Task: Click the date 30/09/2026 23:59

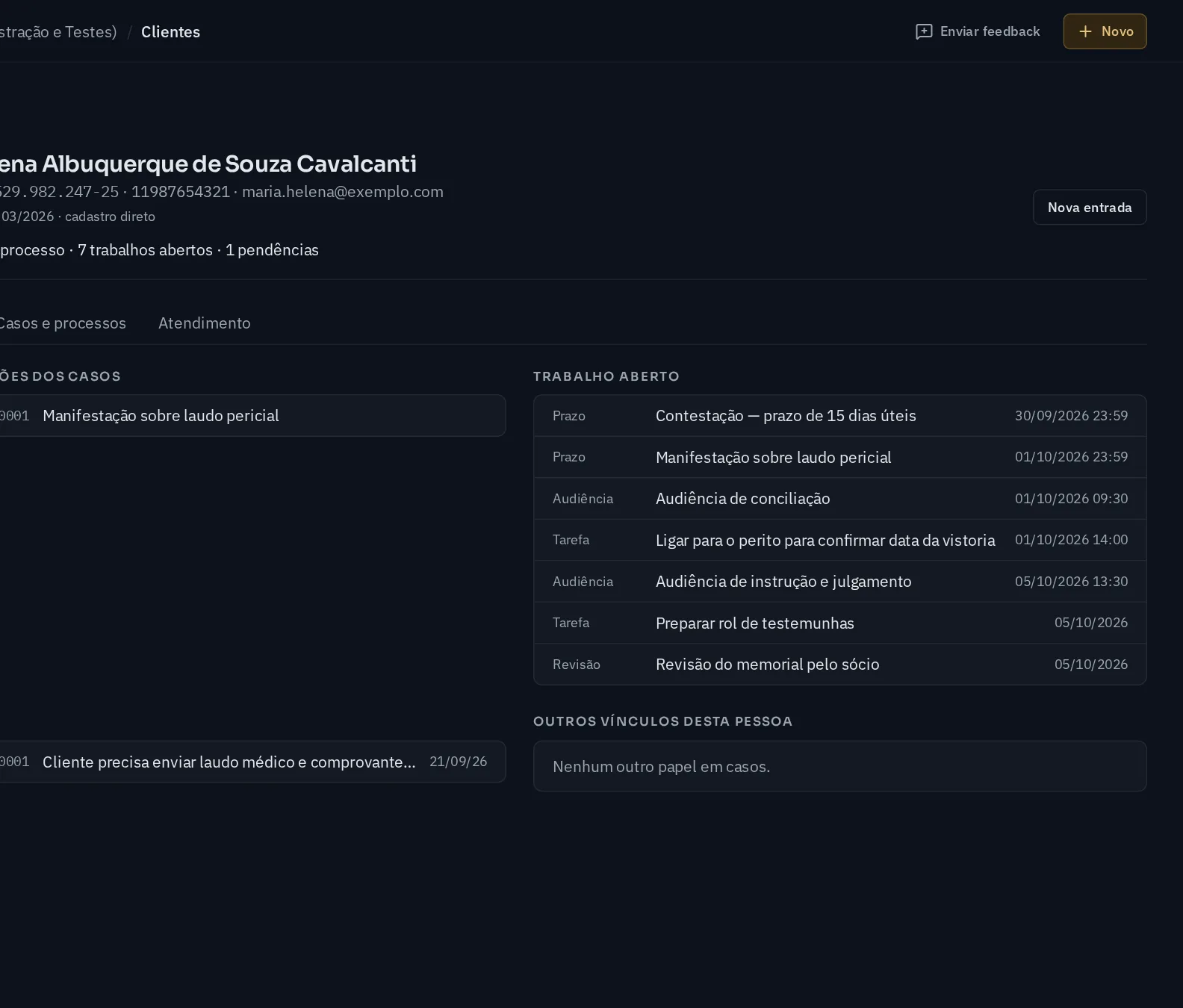Action: click(x=1071, y=416)
